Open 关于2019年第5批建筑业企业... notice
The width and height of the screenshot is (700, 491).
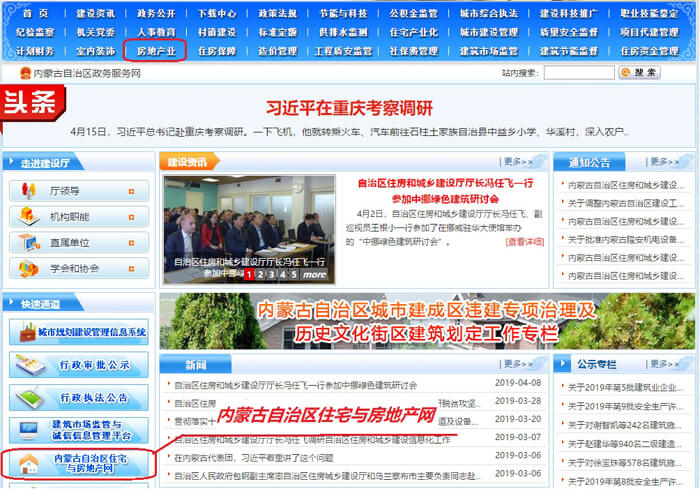click(625, 388)
